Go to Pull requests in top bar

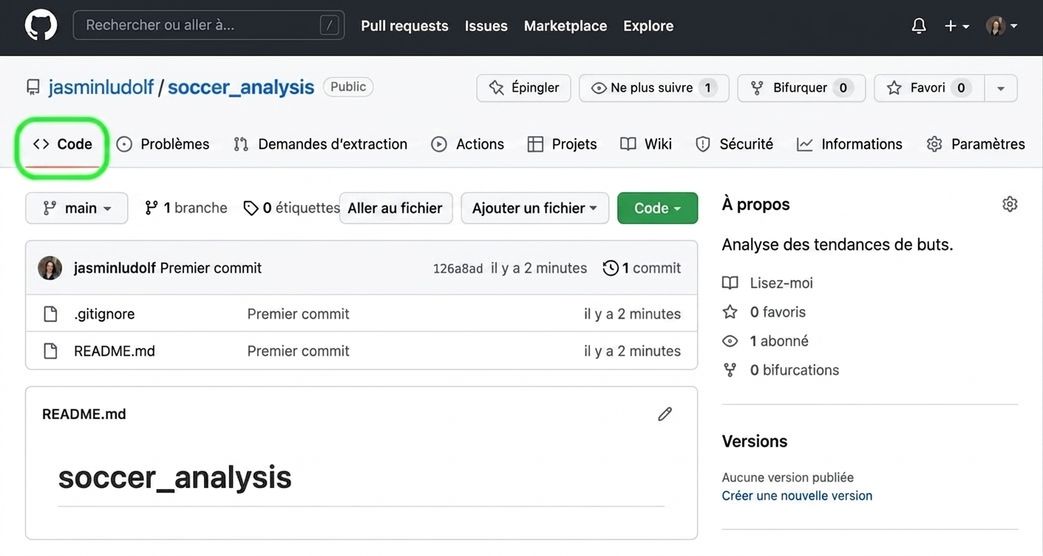click(x=404, y=26)
